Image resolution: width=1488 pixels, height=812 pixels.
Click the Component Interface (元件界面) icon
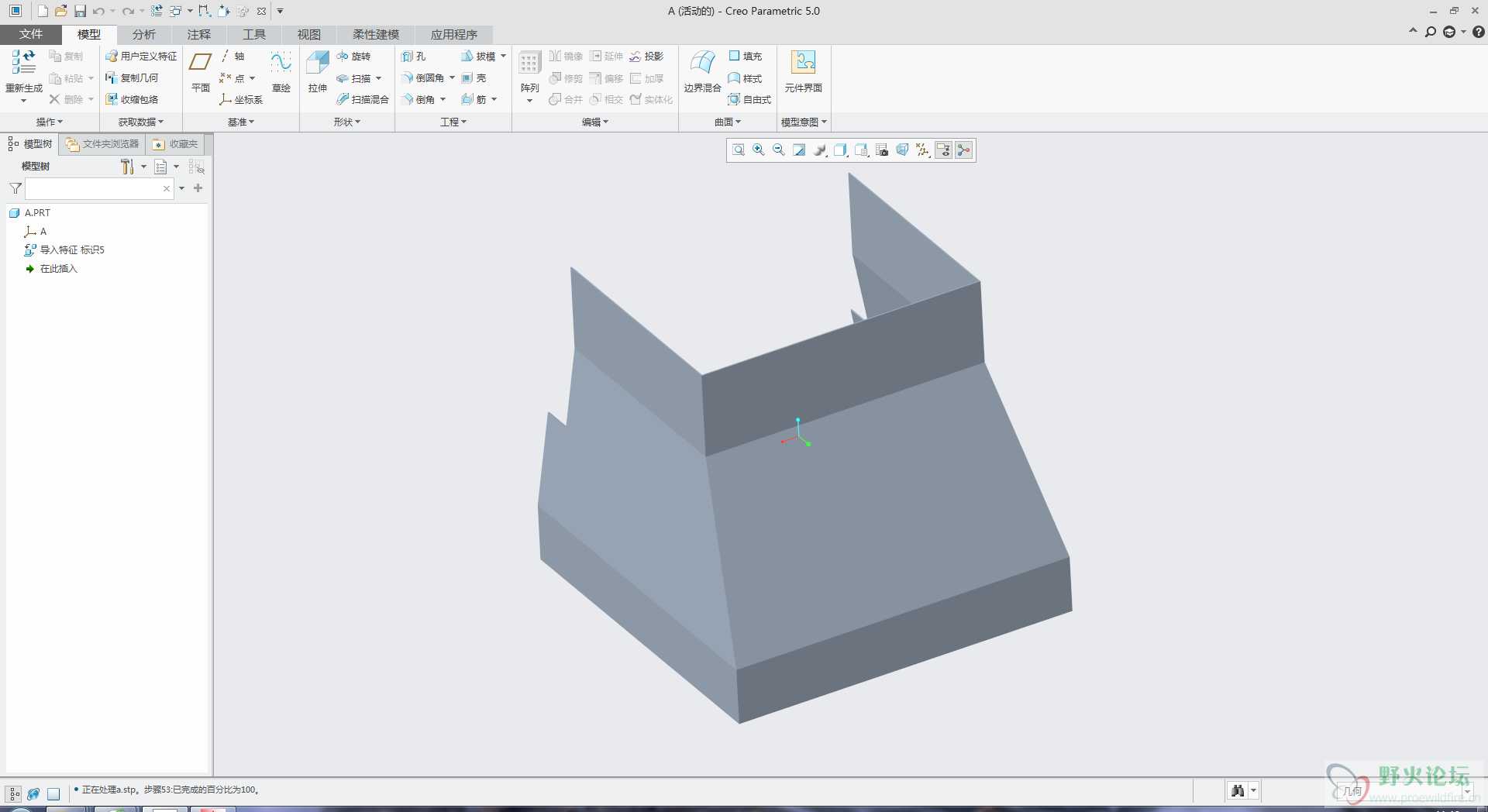coord(803,71)
